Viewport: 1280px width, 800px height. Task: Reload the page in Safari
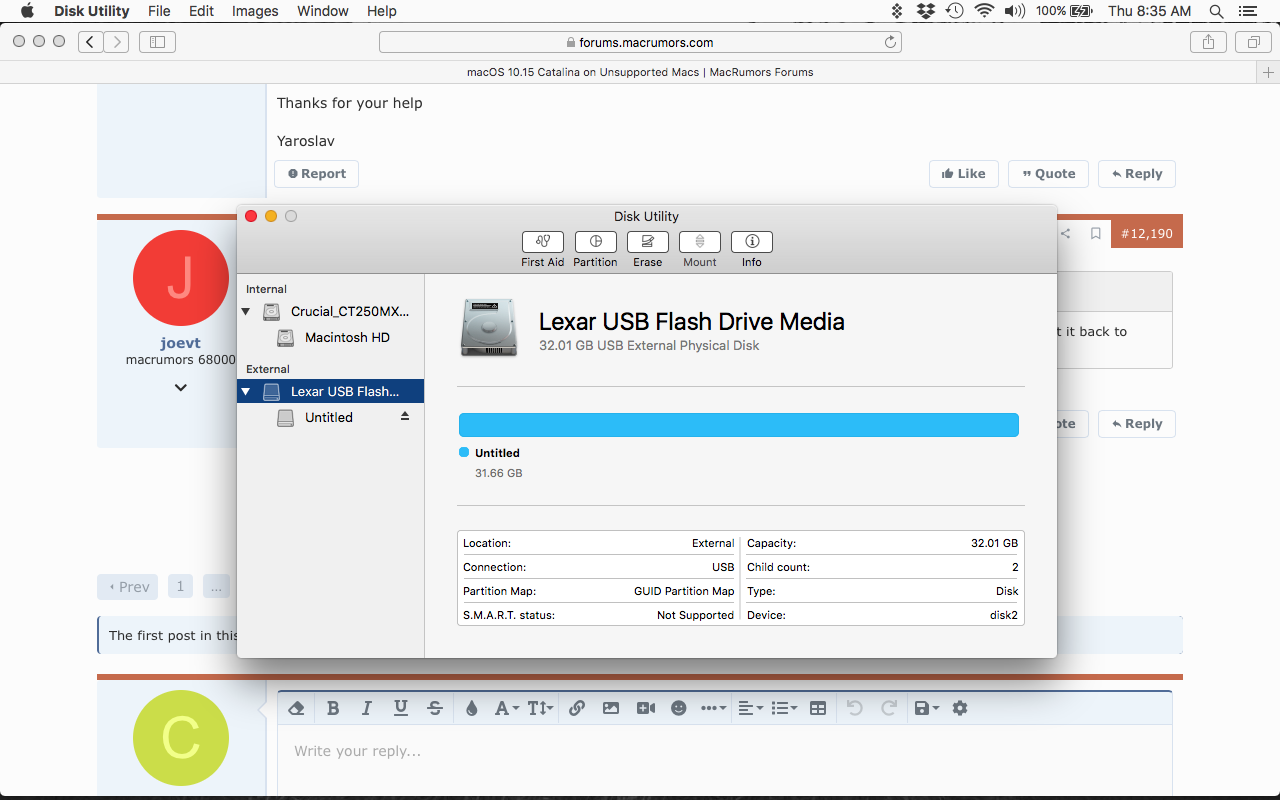(890, 42)
